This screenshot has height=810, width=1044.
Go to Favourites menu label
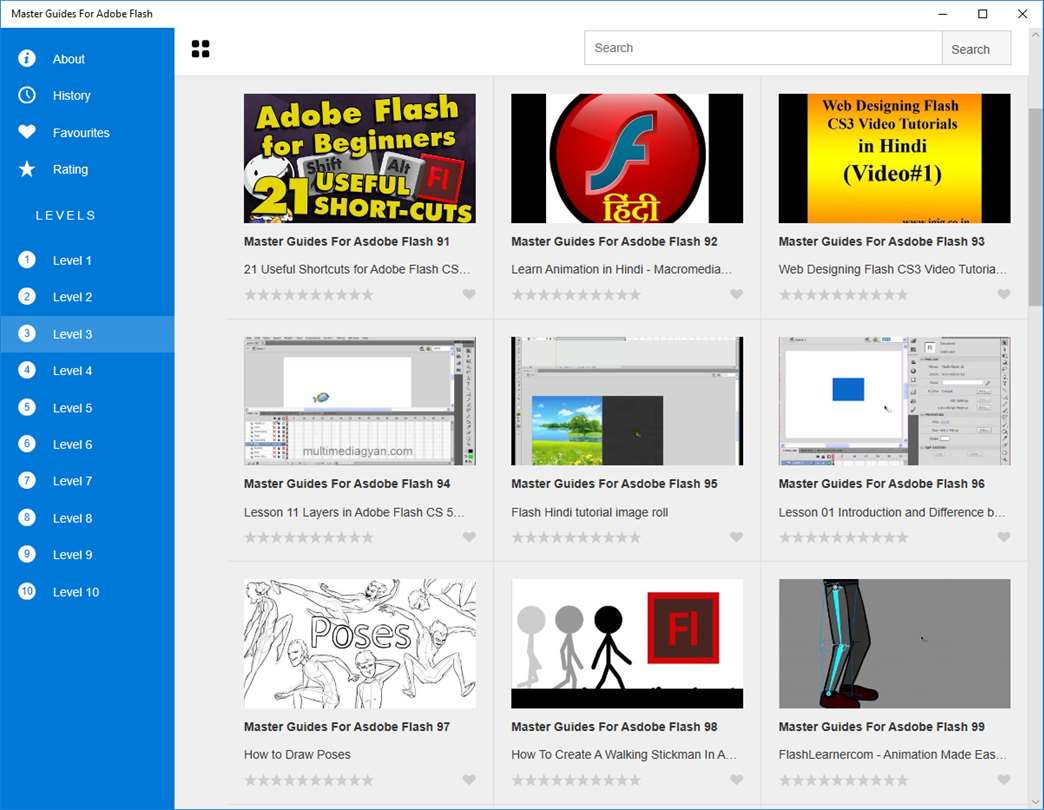point(81,132)
